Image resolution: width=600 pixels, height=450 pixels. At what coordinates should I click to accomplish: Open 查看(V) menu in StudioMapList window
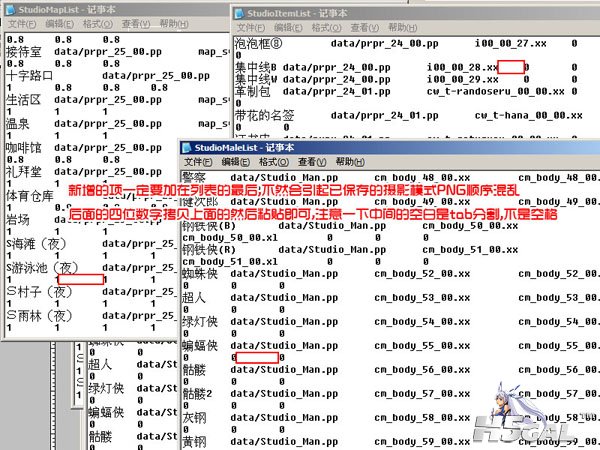click(136, 24)
